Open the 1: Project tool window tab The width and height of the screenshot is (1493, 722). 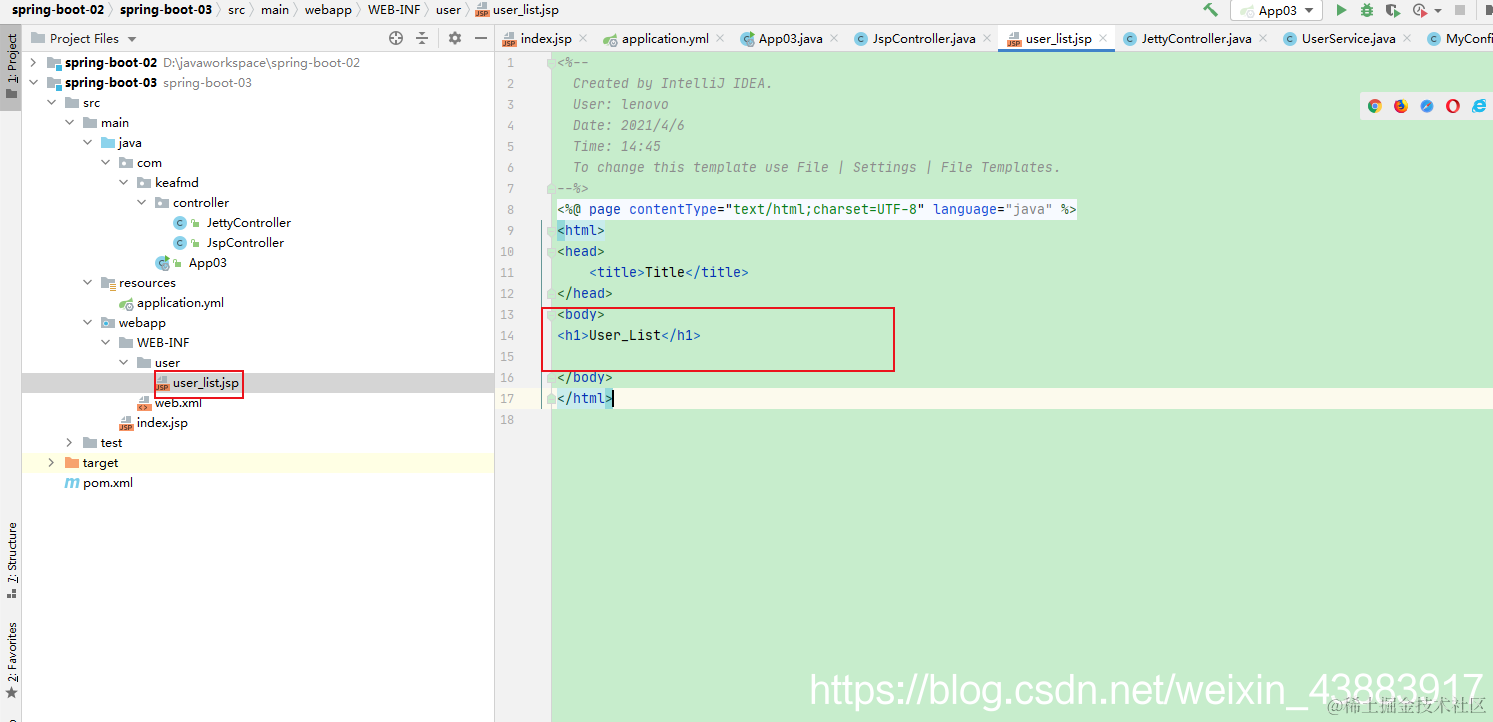(x=11, y=66)
